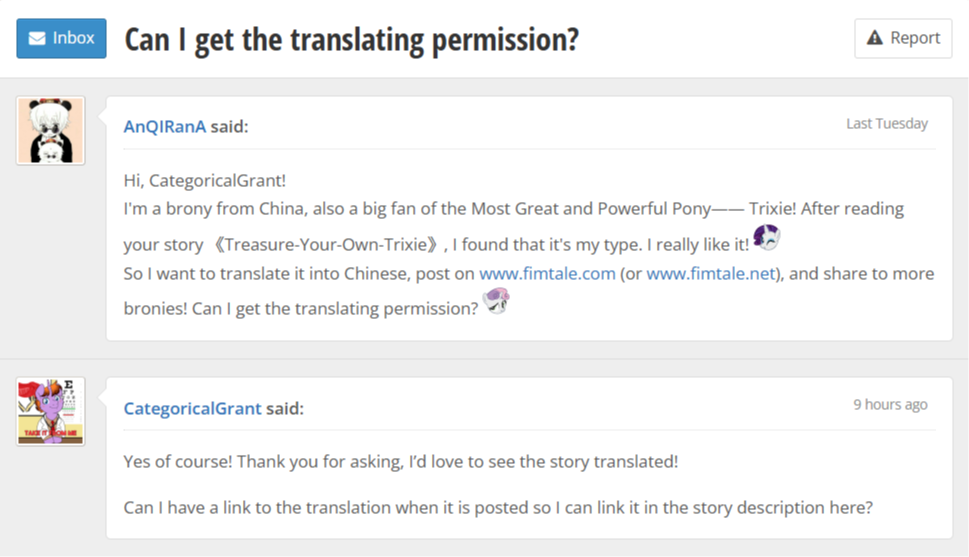Visit CategoricalGrant's user profile link

[192, 408]
